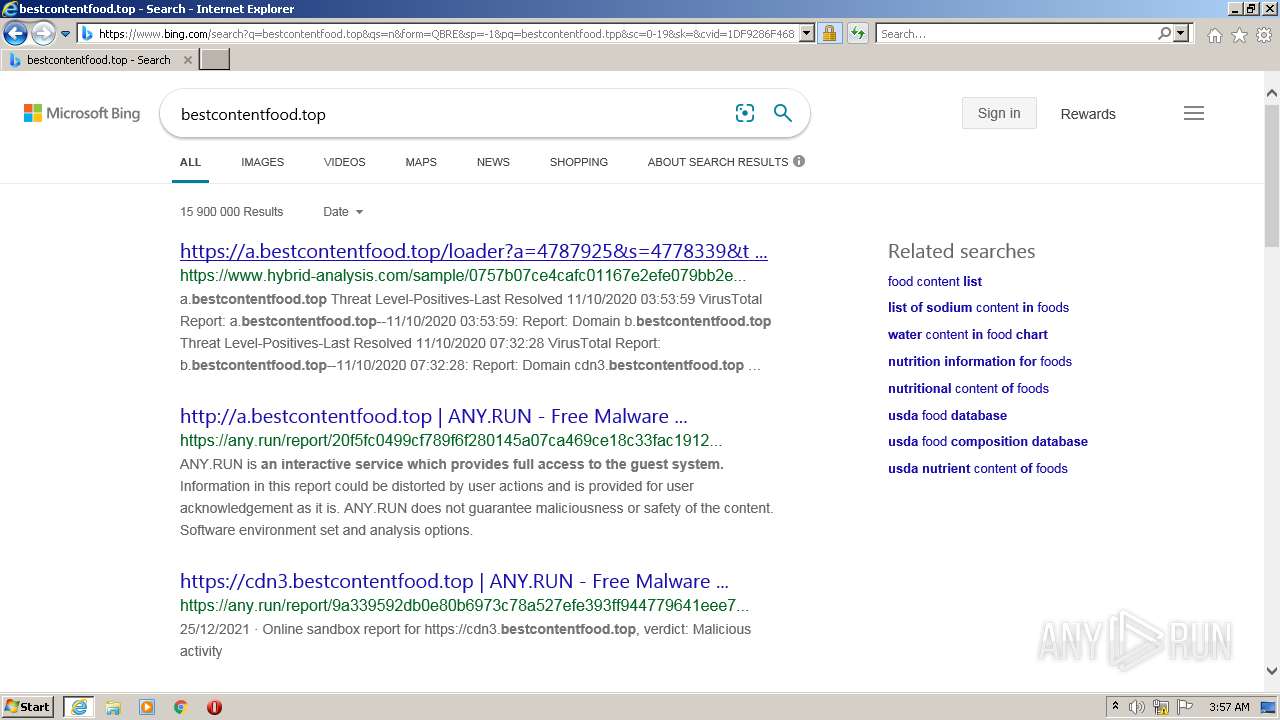Click the Bing search magnifier button
1280x720 pixels.
[783, 114]
